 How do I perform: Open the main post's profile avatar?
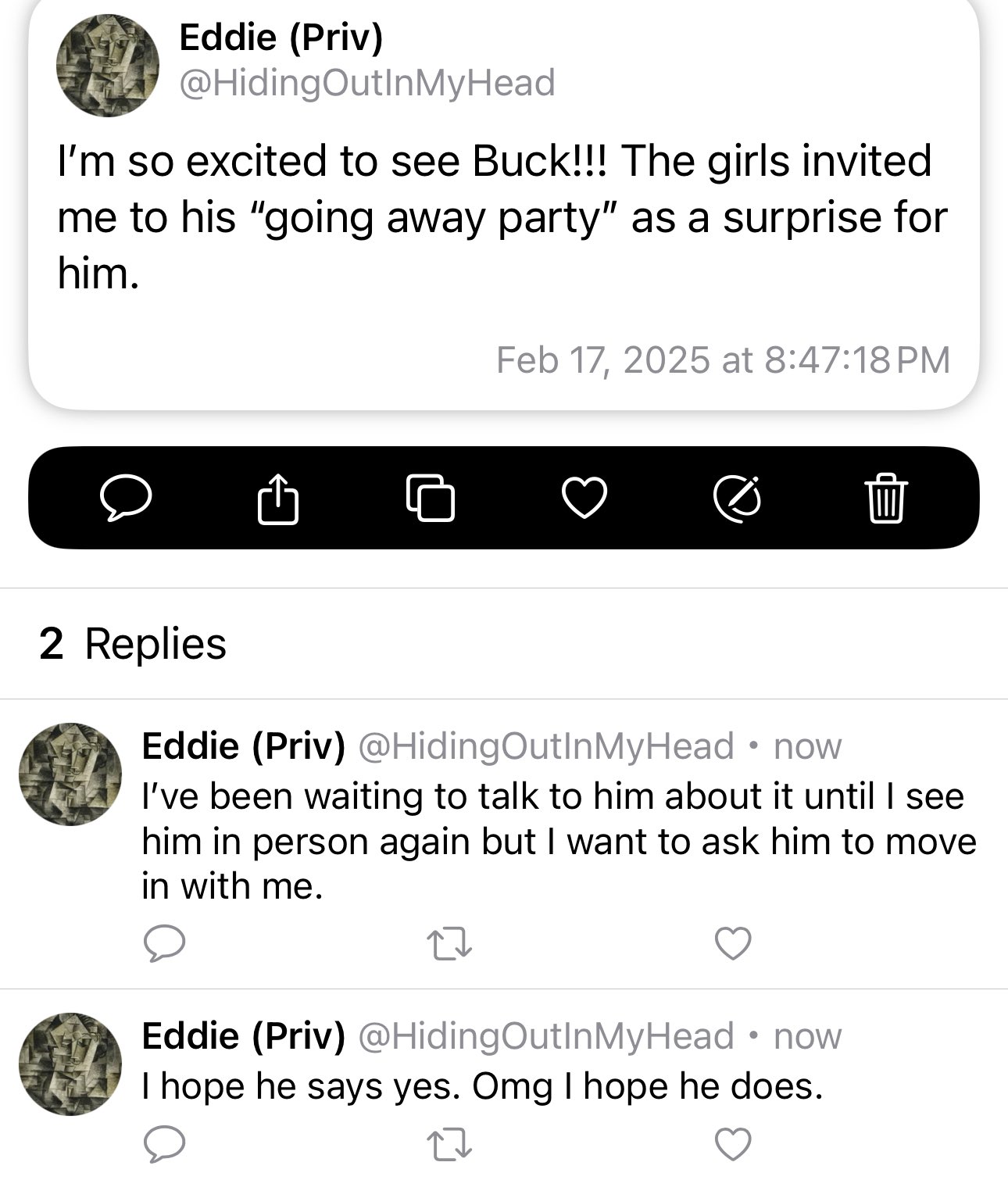[x=108, y=66]
